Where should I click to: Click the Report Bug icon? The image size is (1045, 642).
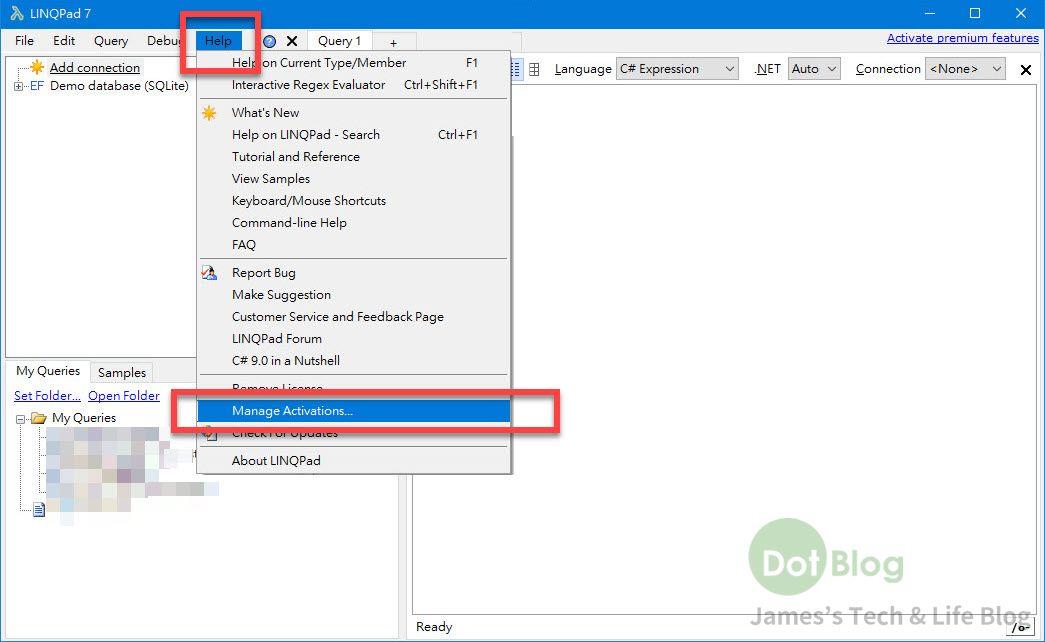(209, 273)
